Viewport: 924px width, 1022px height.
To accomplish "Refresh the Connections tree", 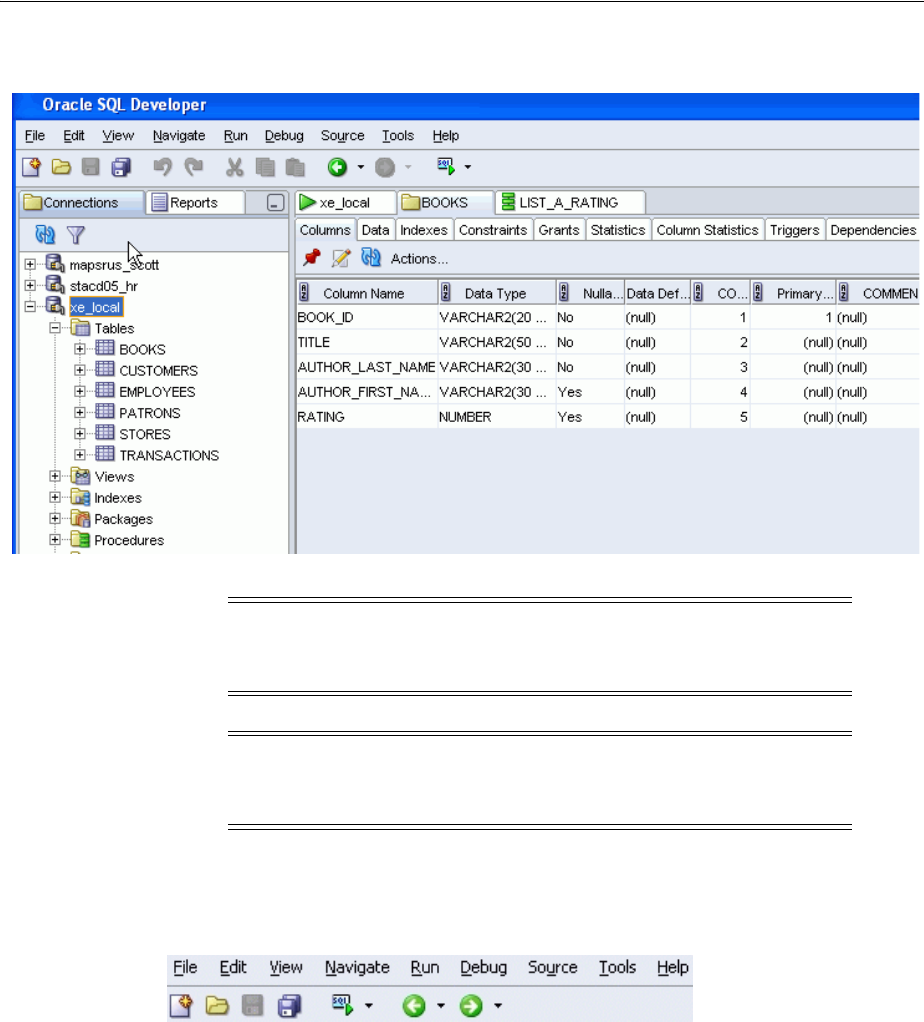I will [45, 235].
